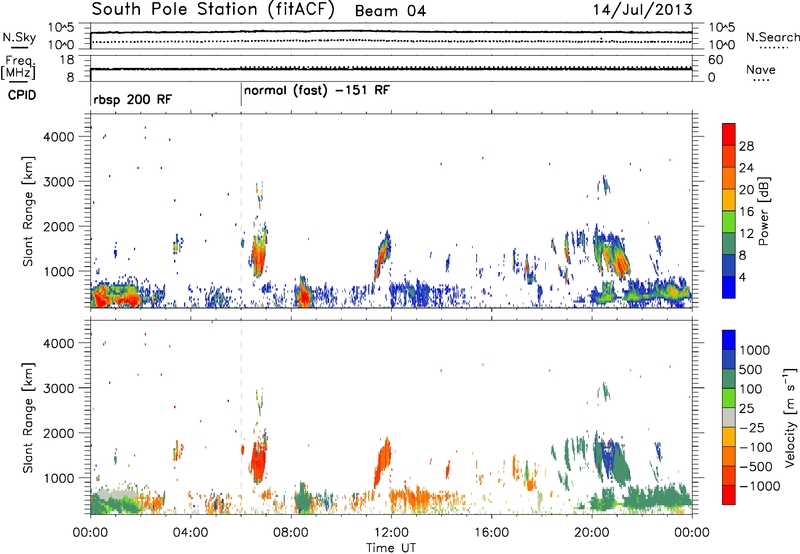Click the 'Time UT' axis label

tap(391, 548)
